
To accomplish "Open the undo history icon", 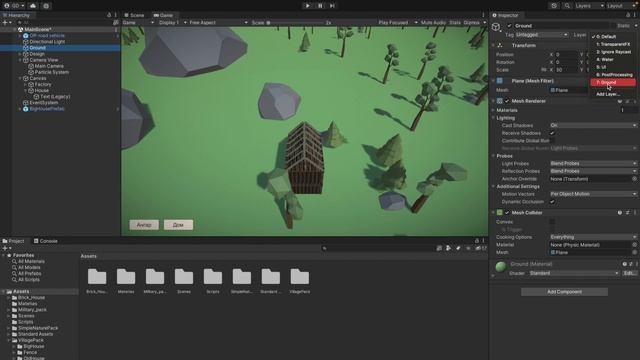I will [554, 6].
